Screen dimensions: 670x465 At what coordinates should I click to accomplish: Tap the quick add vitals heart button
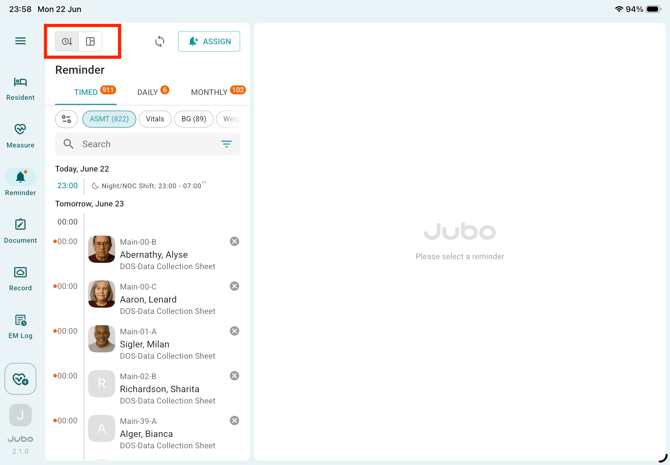[x=20, y=379]
